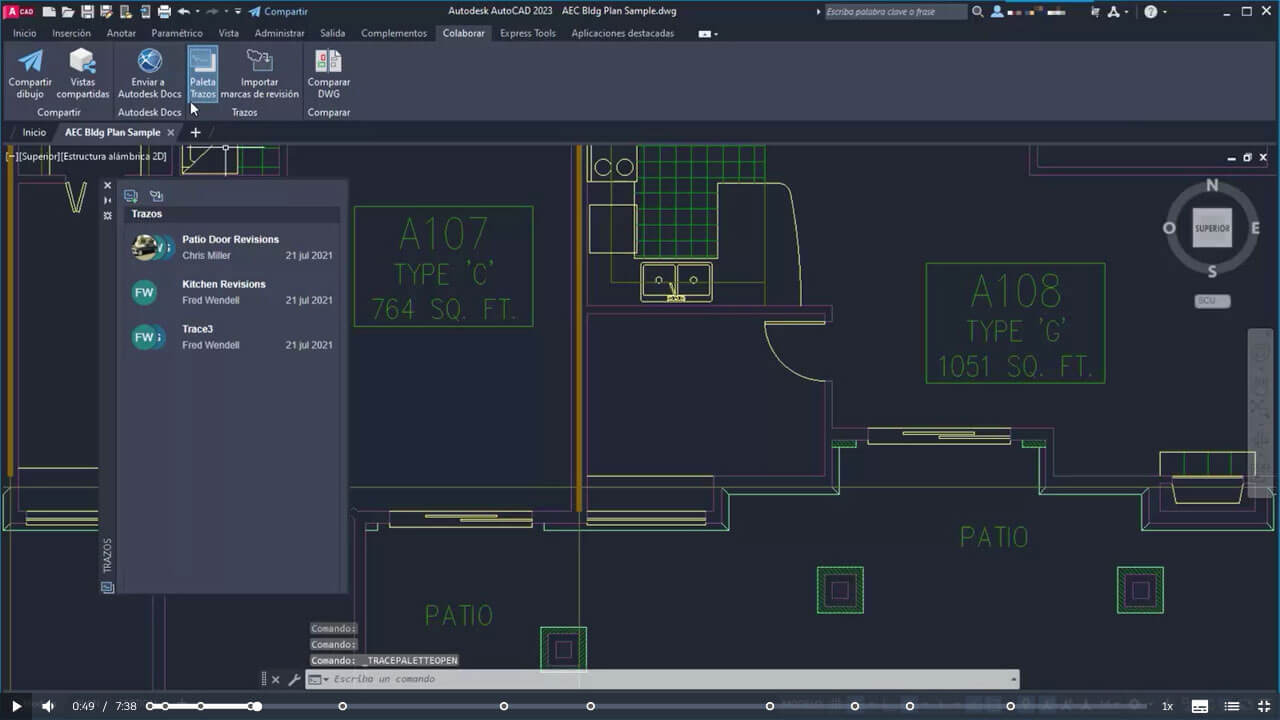This screenshot has width=1280, height=720.
Task: Click the Undo arrow icon
Action: click(x=184, y=12)
